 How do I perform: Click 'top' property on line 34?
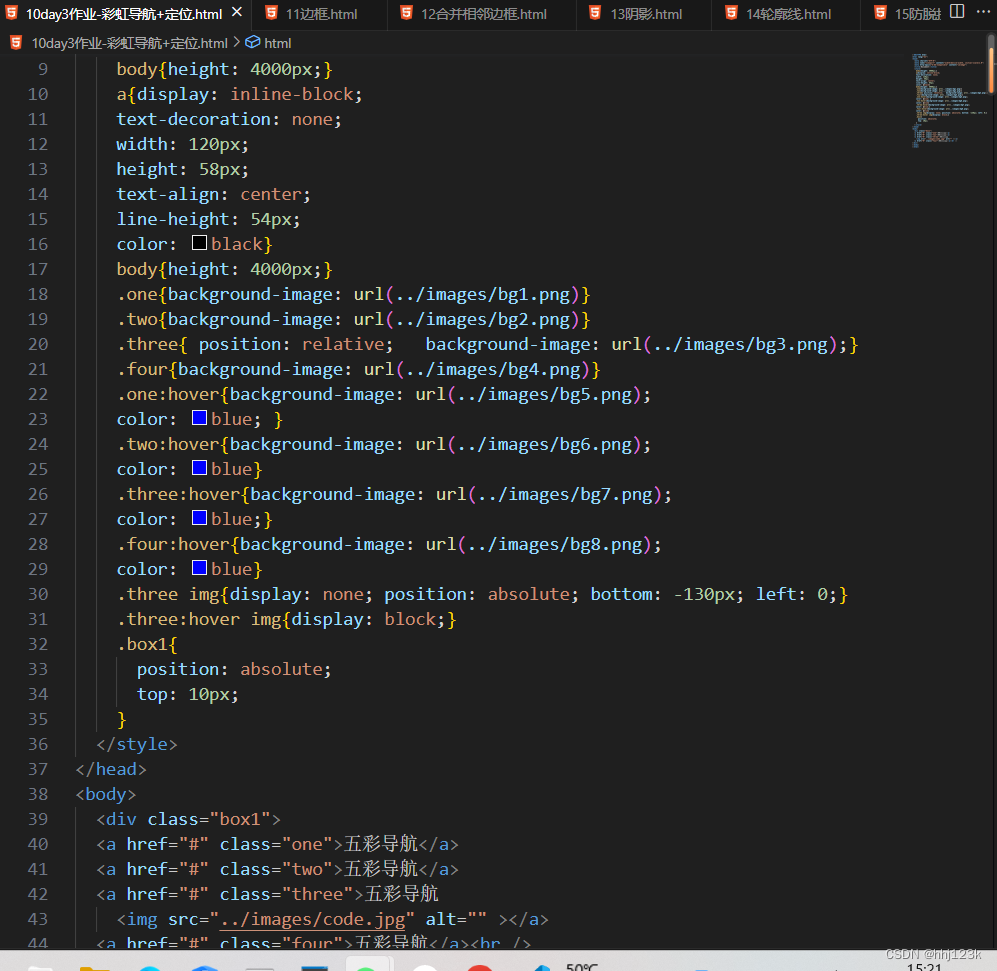pos(152,694)
